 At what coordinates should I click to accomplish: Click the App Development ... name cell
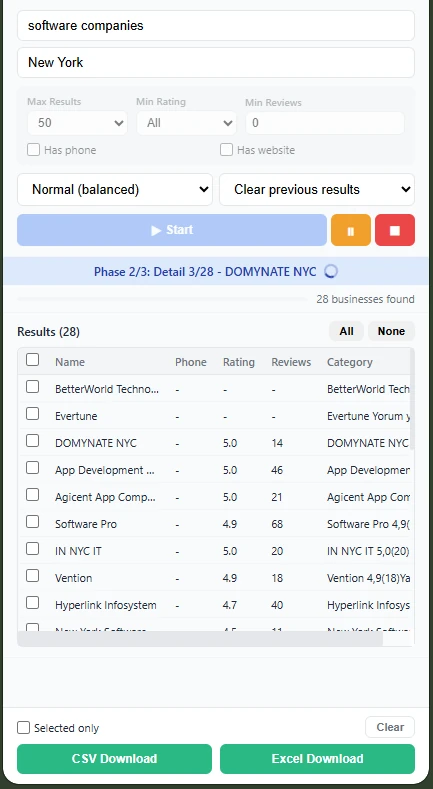(105, 470)
